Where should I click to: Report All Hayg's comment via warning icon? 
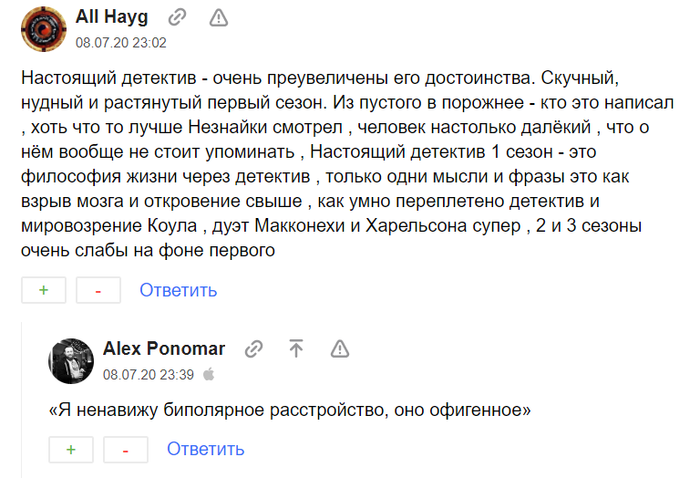click(218, 17)
